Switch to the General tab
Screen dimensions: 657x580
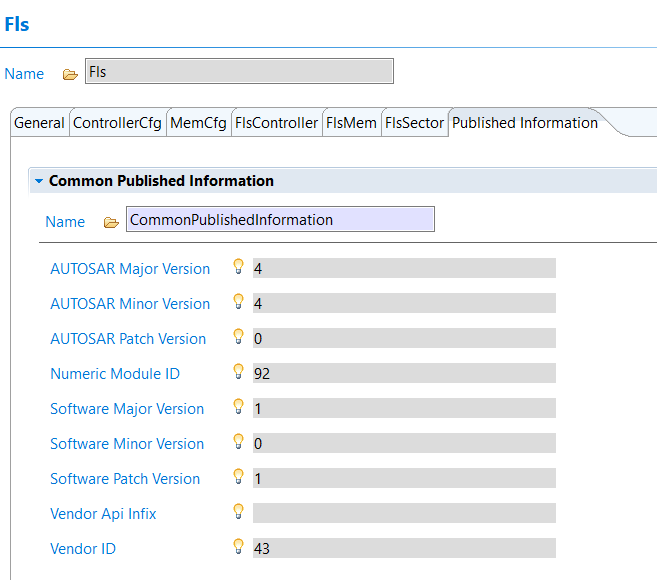(39, 123)
